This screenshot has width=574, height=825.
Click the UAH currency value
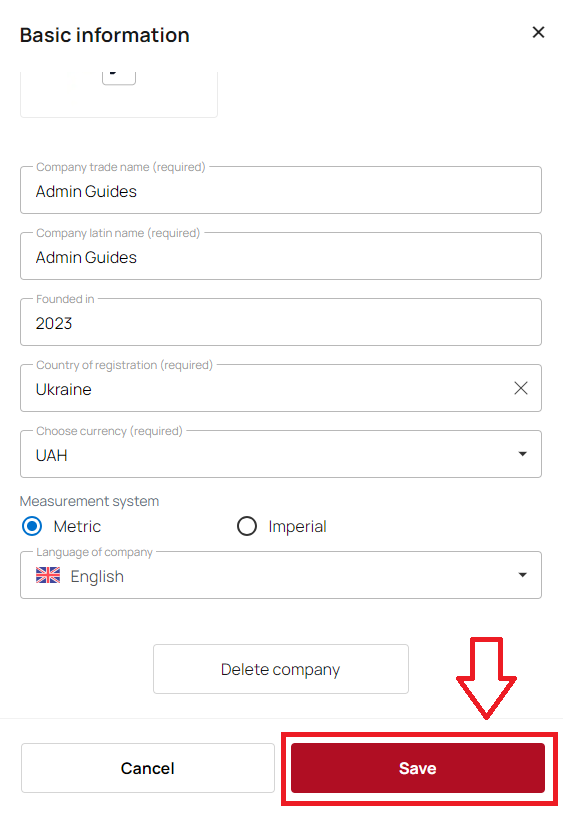coord(52,455)
